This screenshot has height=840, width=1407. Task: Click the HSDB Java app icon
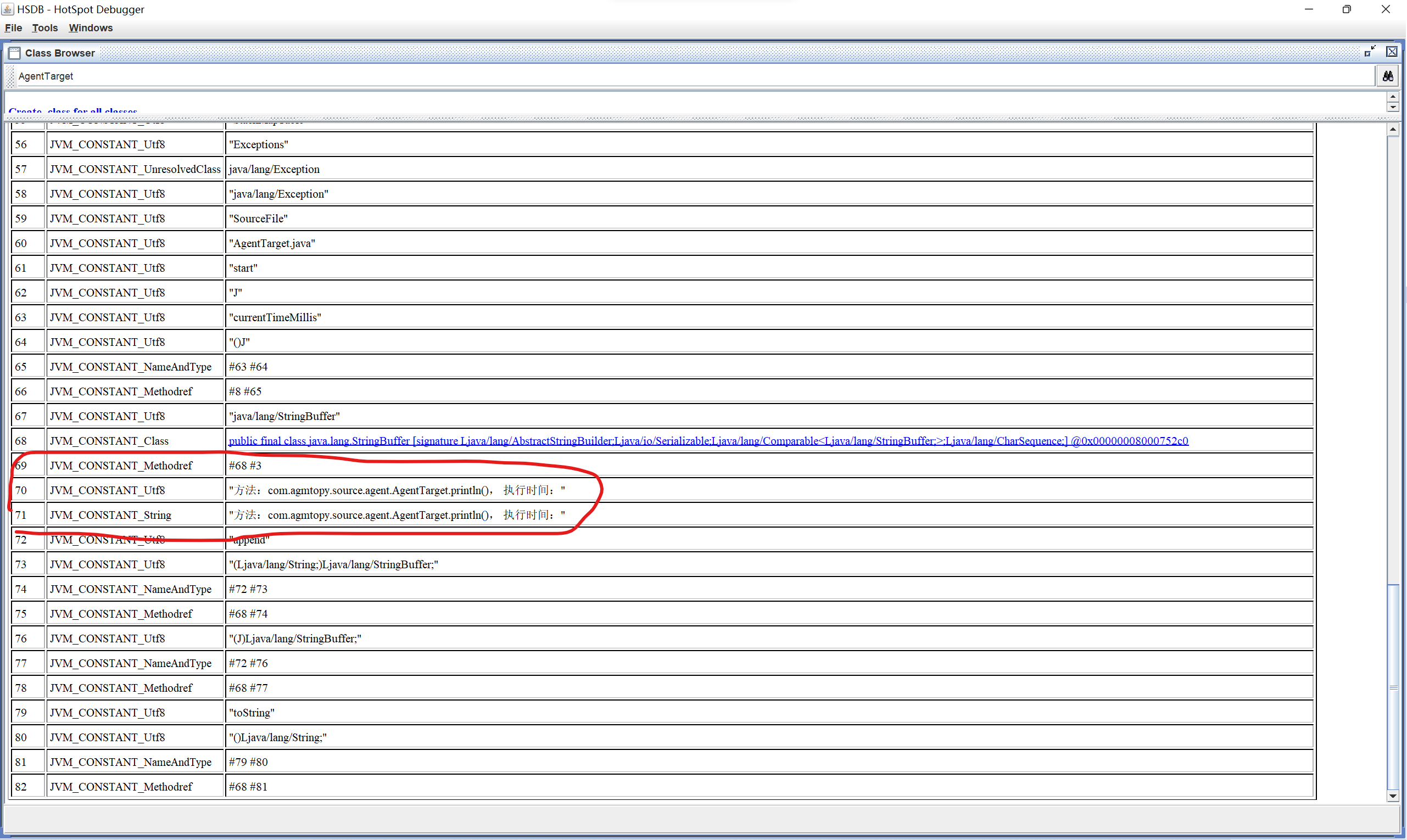8,9
